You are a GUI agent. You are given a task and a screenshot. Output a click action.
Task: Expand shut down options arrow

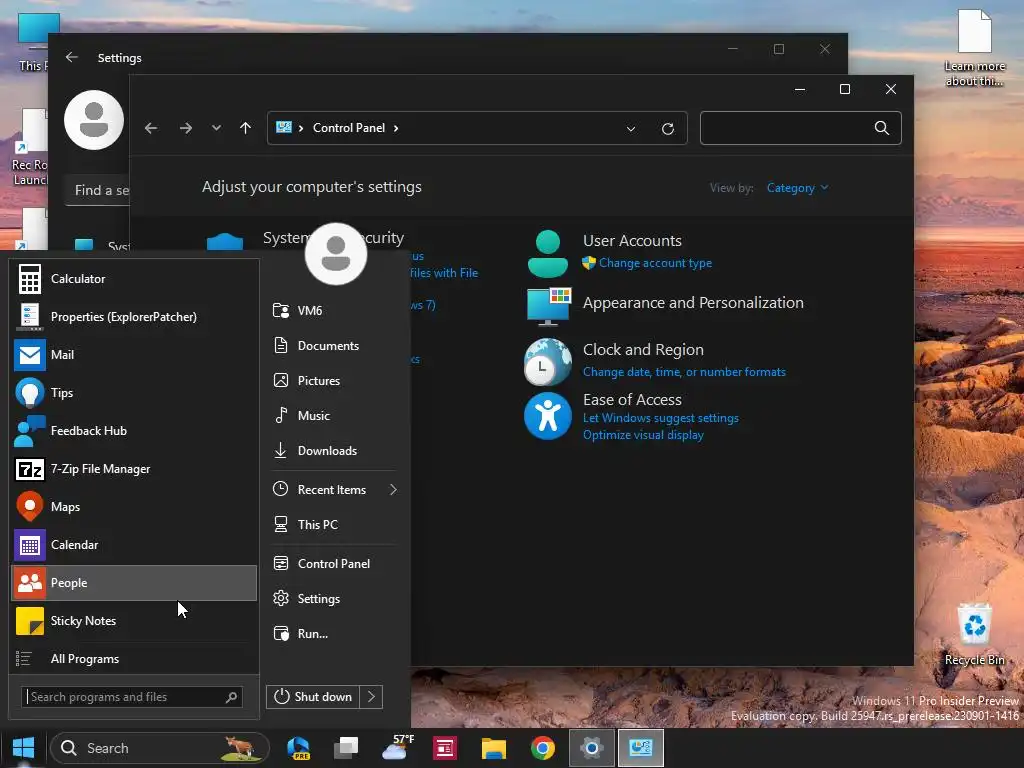[x=371, y=697]
